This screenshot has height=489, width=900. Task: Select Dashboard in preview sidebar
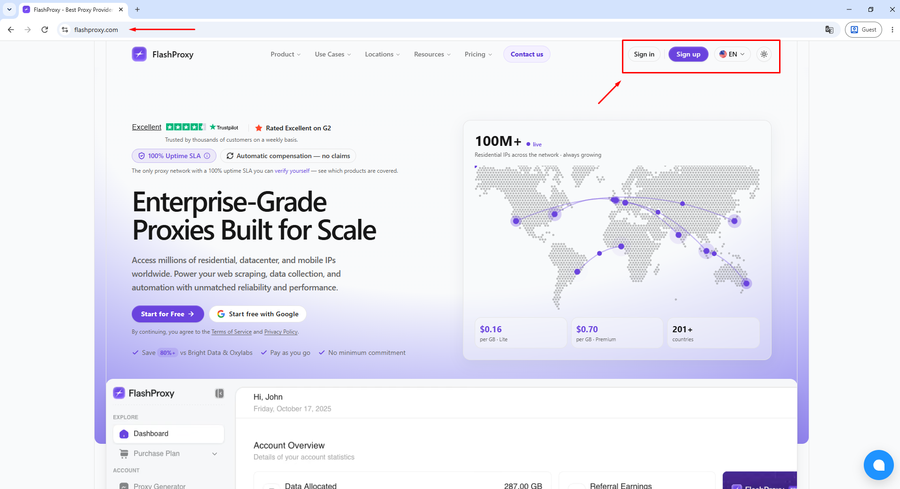168,434
